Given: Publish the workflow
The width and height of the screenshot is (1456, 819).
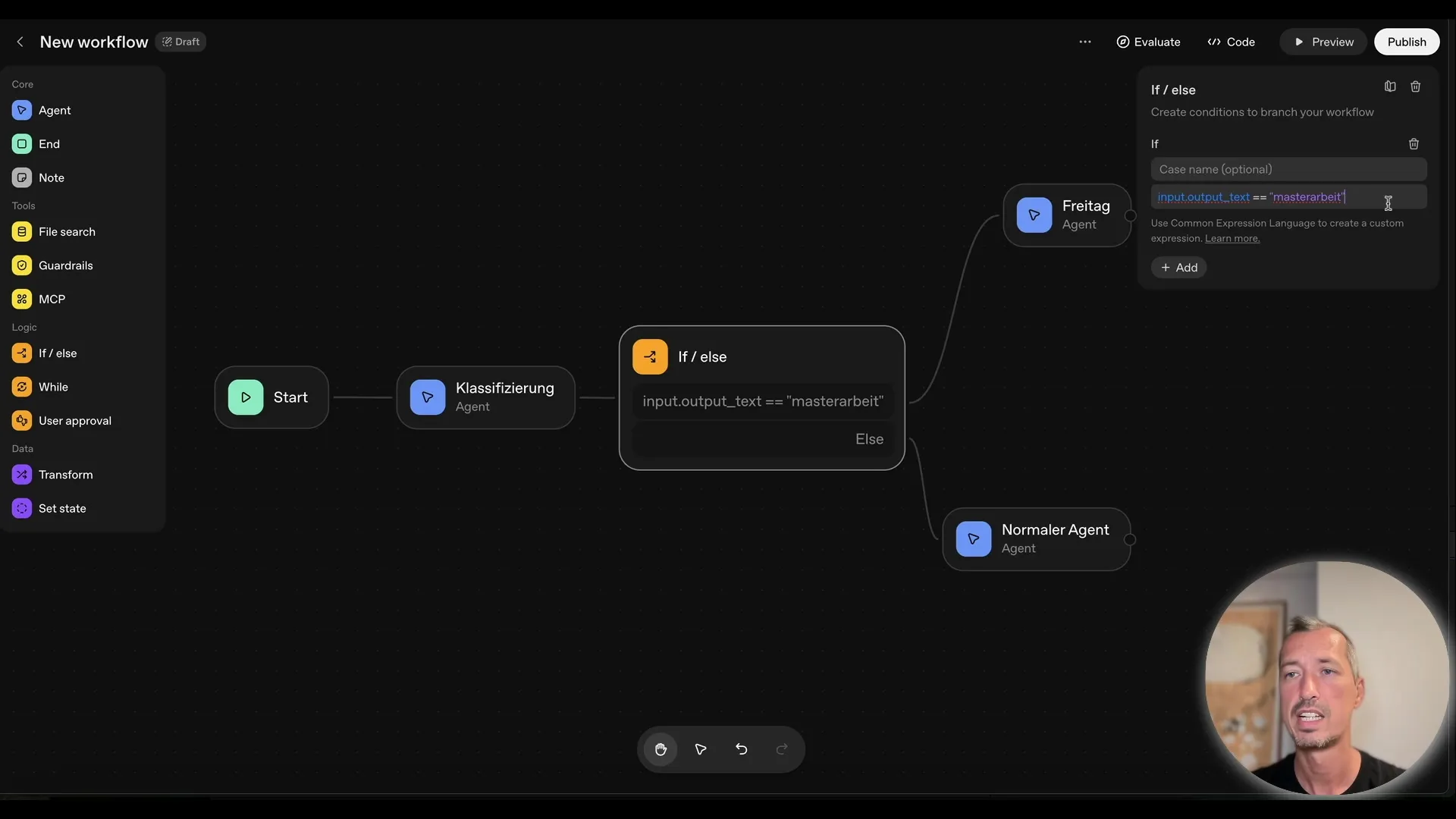Looking at the screenshot, I should [x=1407, y=42].
